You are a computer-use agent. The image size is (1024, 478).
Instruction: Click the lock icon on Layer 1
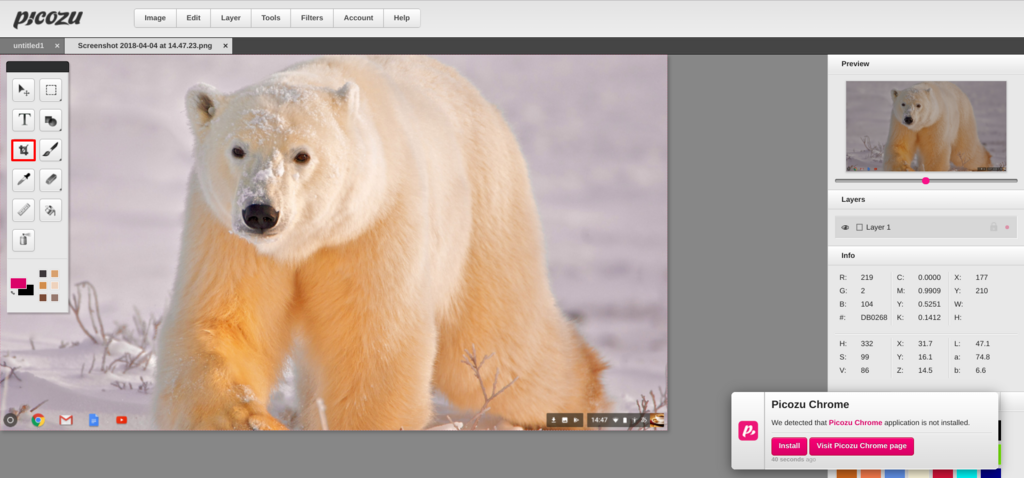pyautogui.click(x=993, y=227)
